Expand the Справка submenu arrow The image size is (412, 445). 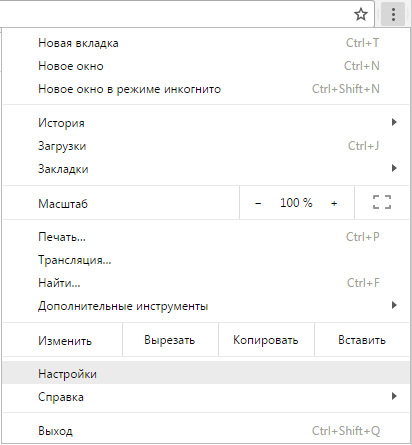coord(394,396)
